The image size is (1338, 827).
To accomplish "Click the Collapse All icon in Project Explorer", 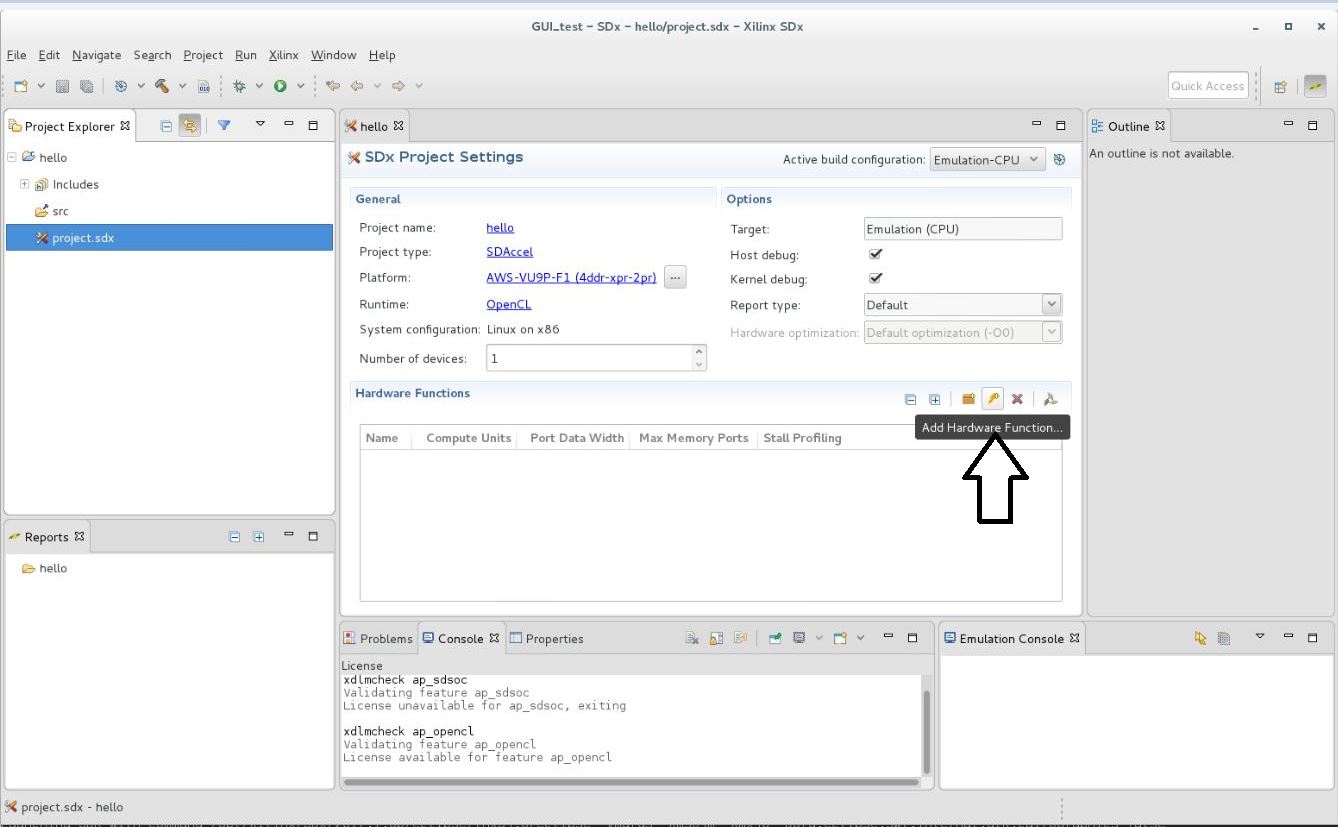I will coord(166,125).
